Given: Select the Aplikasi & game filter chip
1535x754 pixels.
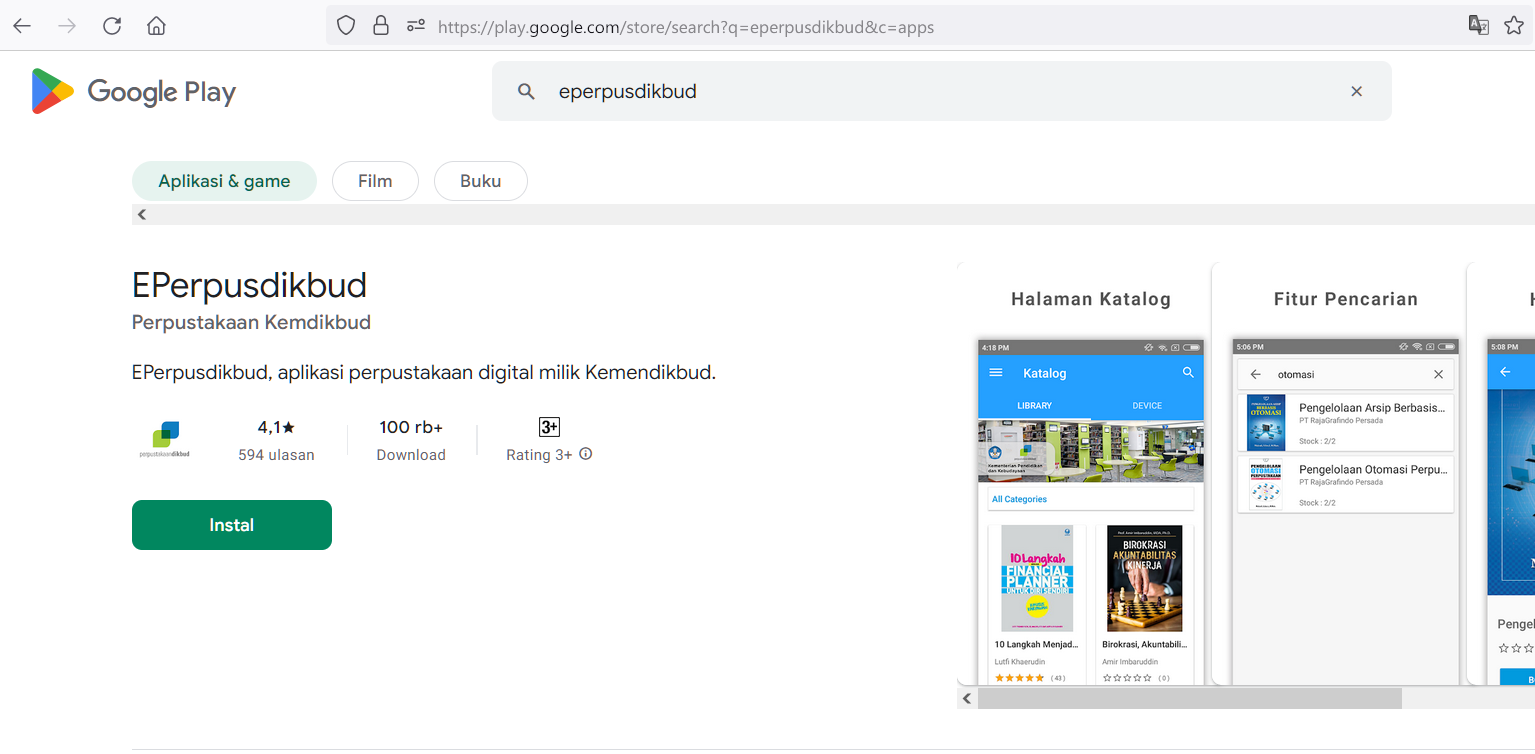Looking at the screenshot, I should pyautogui.click(x=224, y=181).
